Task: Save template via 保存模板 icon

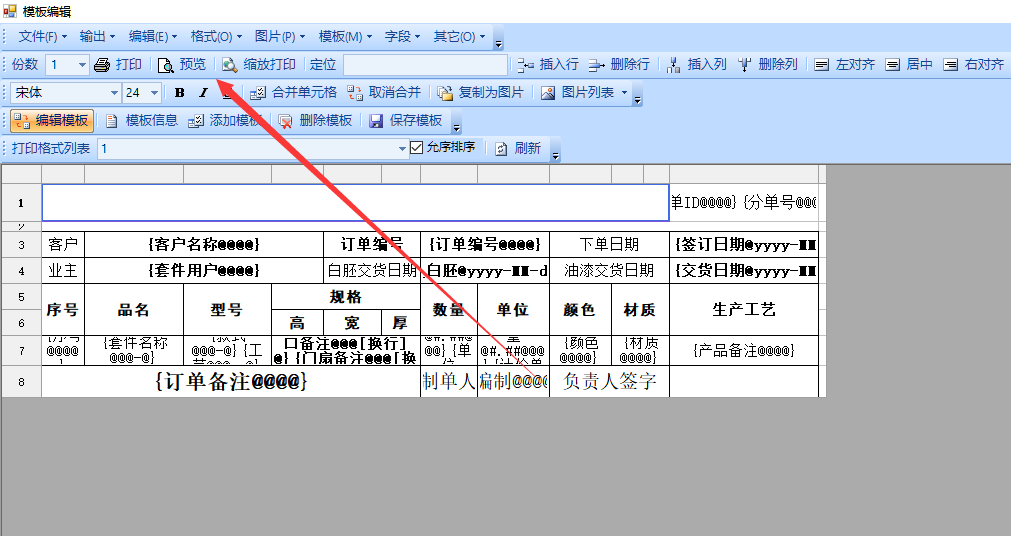Action: [377, 121]
